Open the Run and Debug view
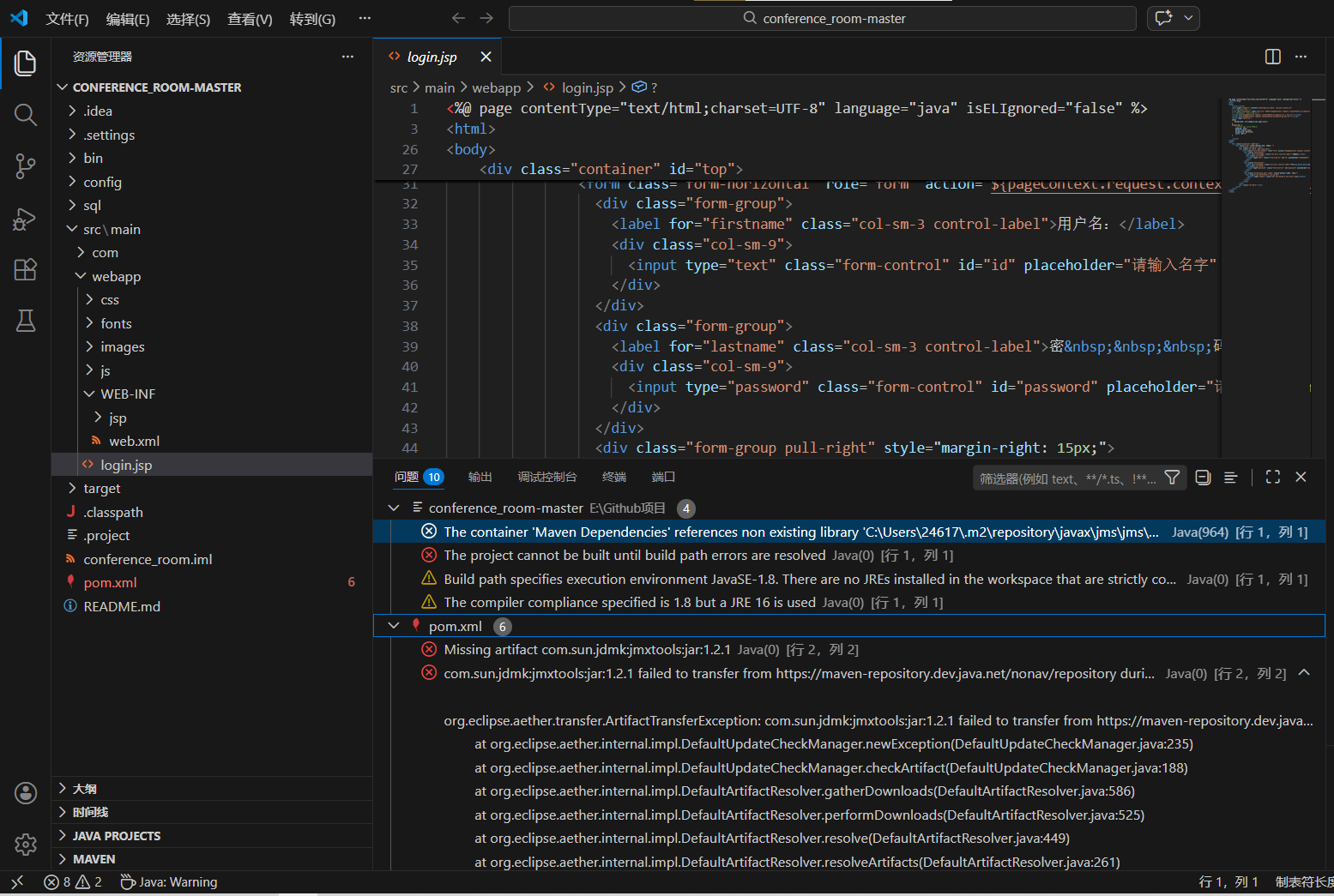 click(26, 219)
